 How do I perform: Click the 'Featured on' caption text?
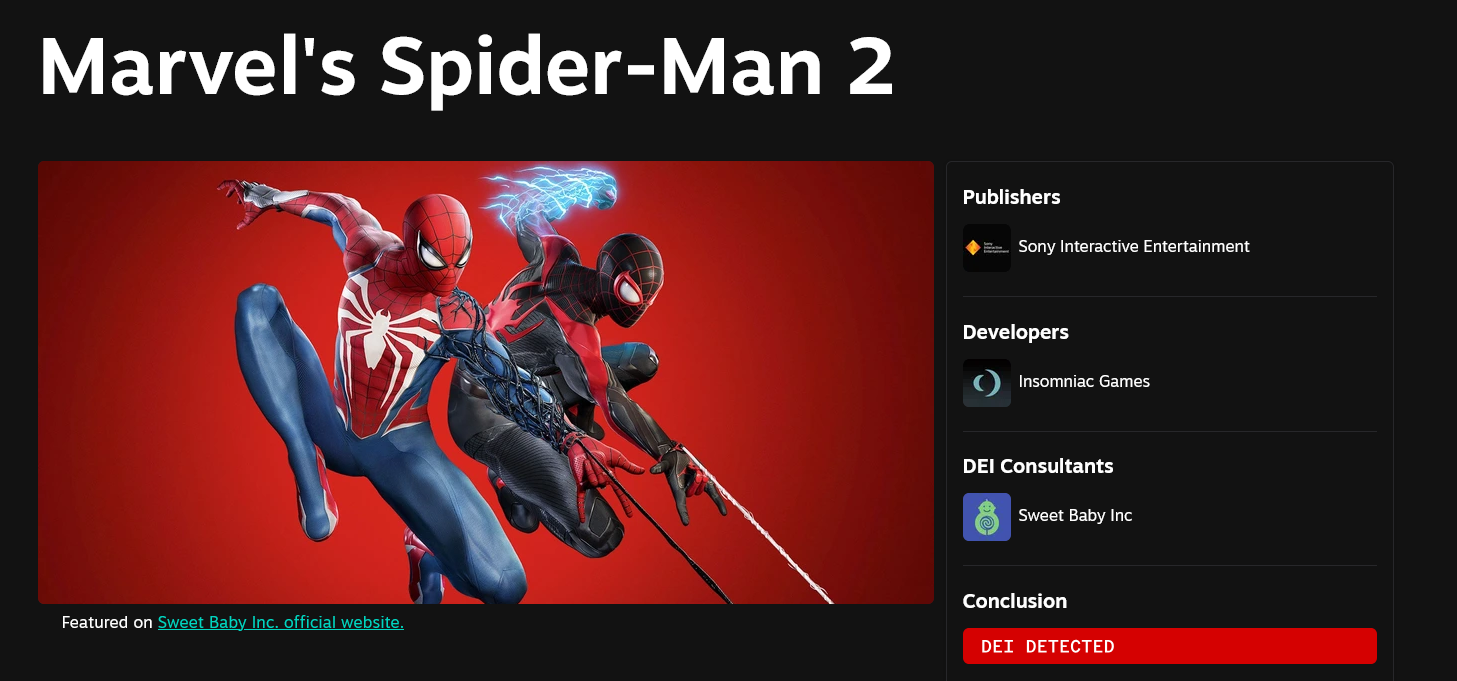(x=107, y=622)
